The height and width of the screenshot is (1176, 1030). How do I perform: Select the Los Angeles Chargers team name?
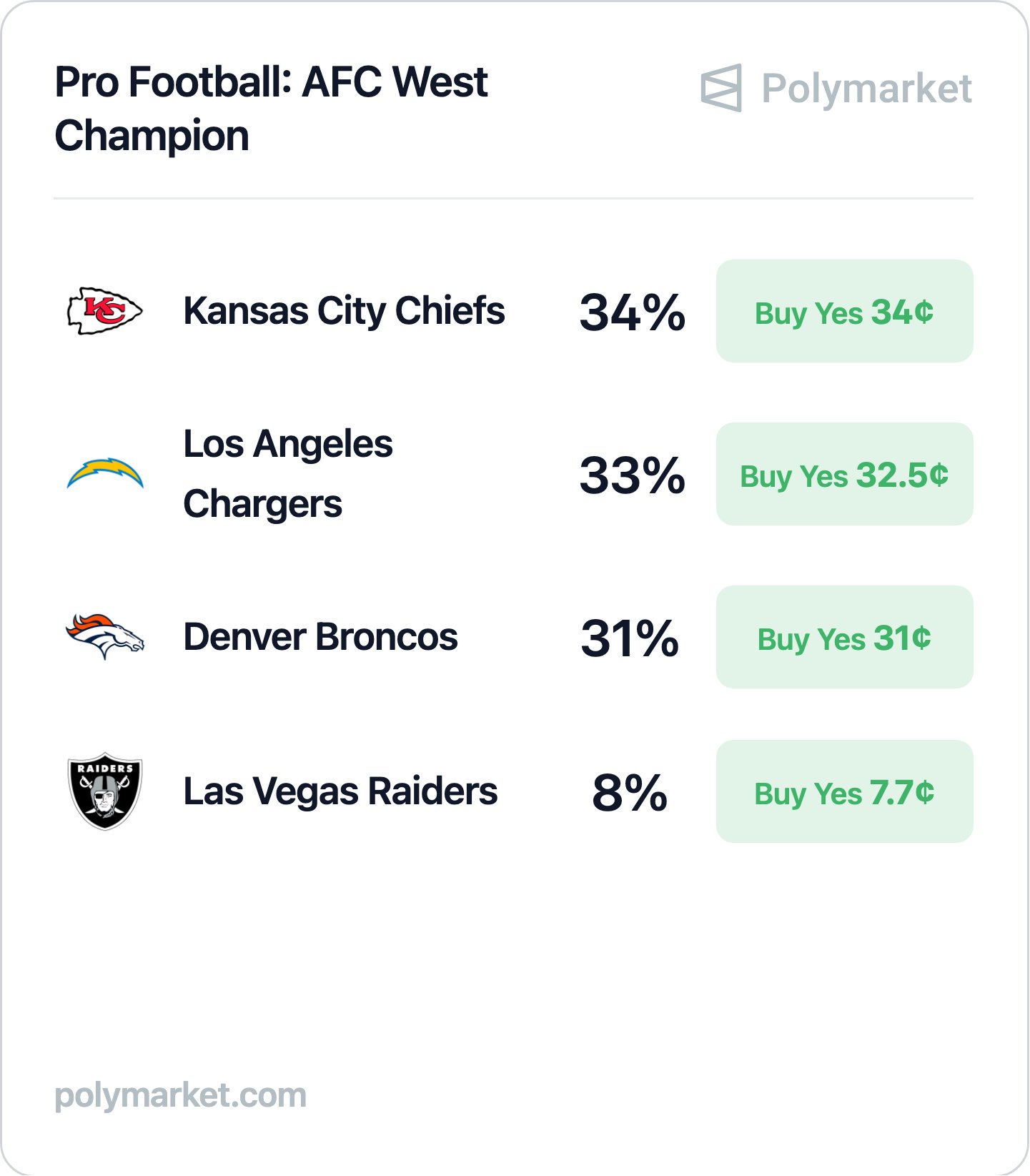288,474
